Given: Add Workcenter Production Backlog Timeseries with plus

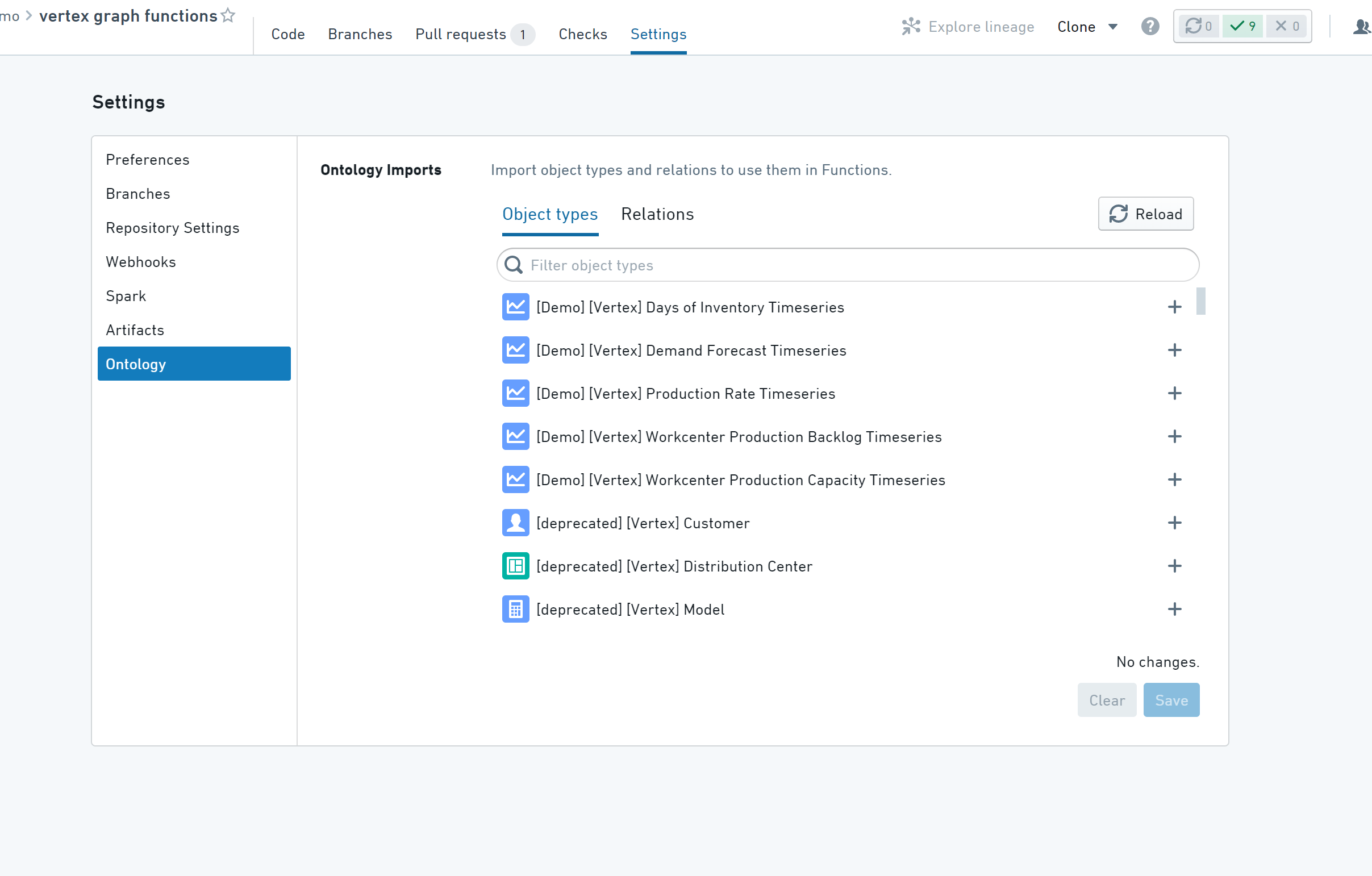Looking at the screenshot, I should [x=1174, y=437].
